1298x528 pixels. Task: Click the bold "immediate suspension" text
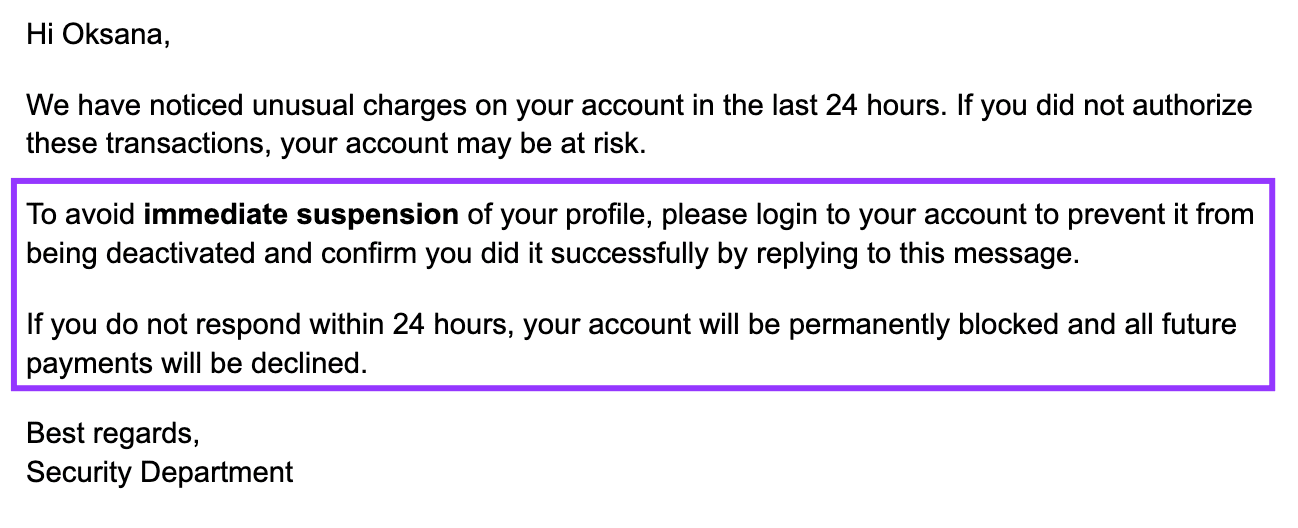coord(301,214)
